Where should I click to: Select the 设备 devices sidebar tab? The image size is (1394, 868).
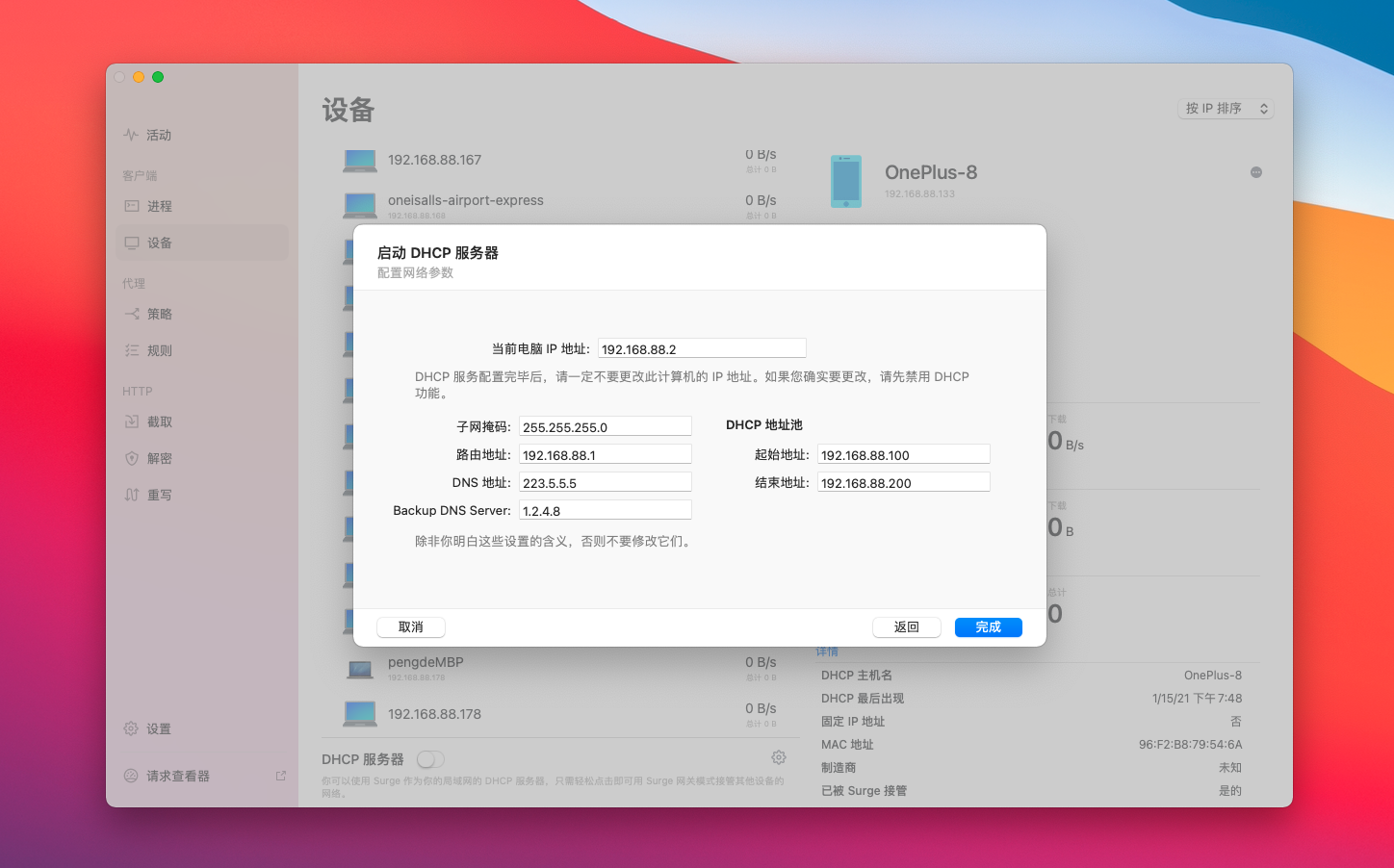click(x=159, y=243)
